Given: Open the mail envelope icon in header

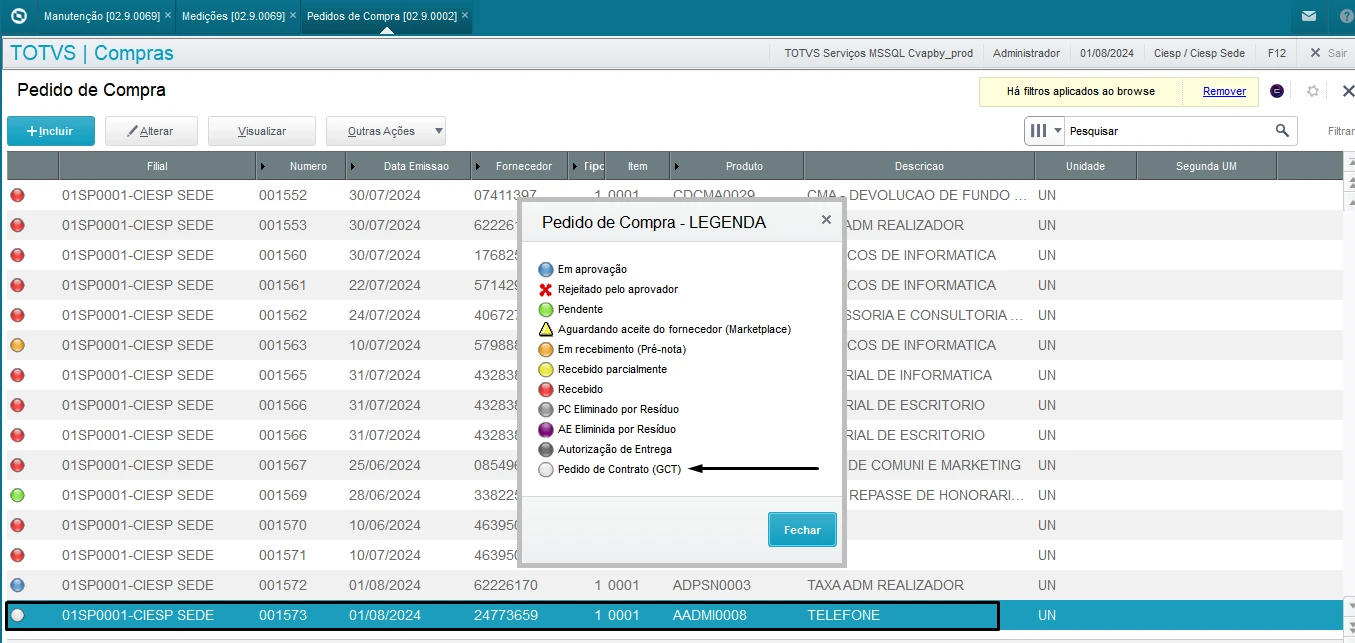Looking at the screenshot, I should [1309, 16].
